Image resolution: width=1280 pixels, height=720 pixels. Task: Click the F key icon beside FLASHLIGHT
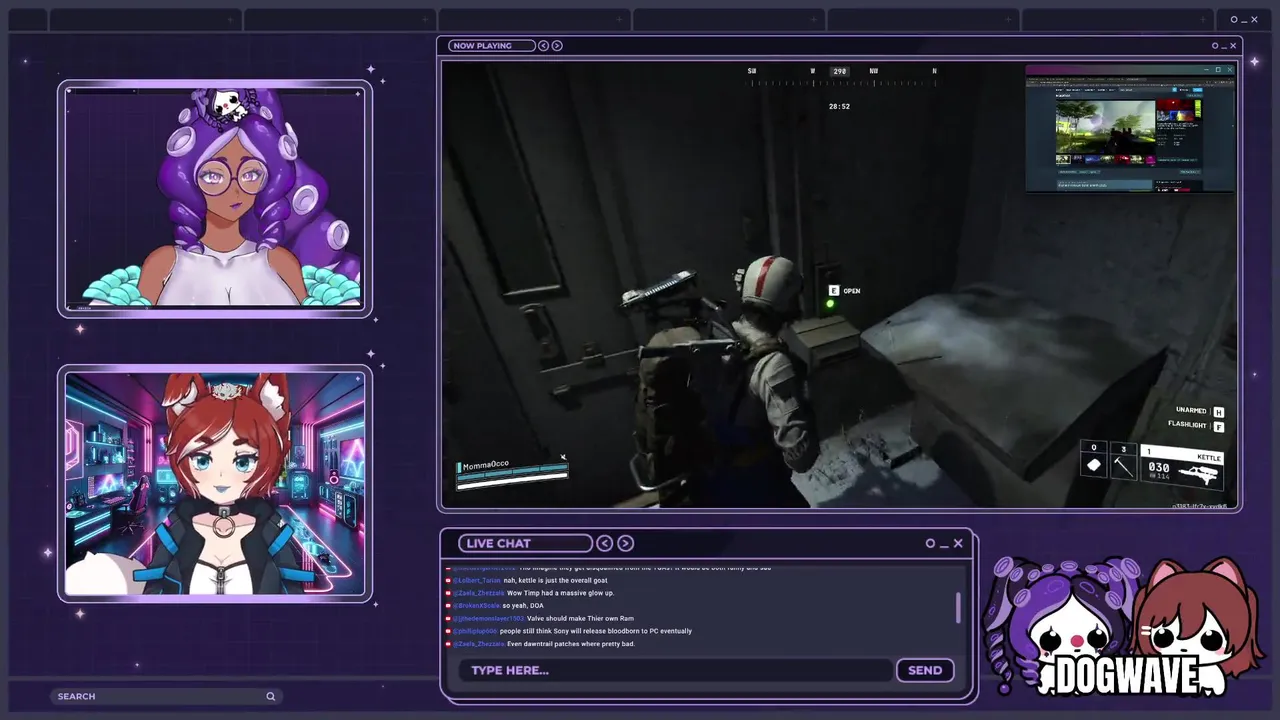1218,426
